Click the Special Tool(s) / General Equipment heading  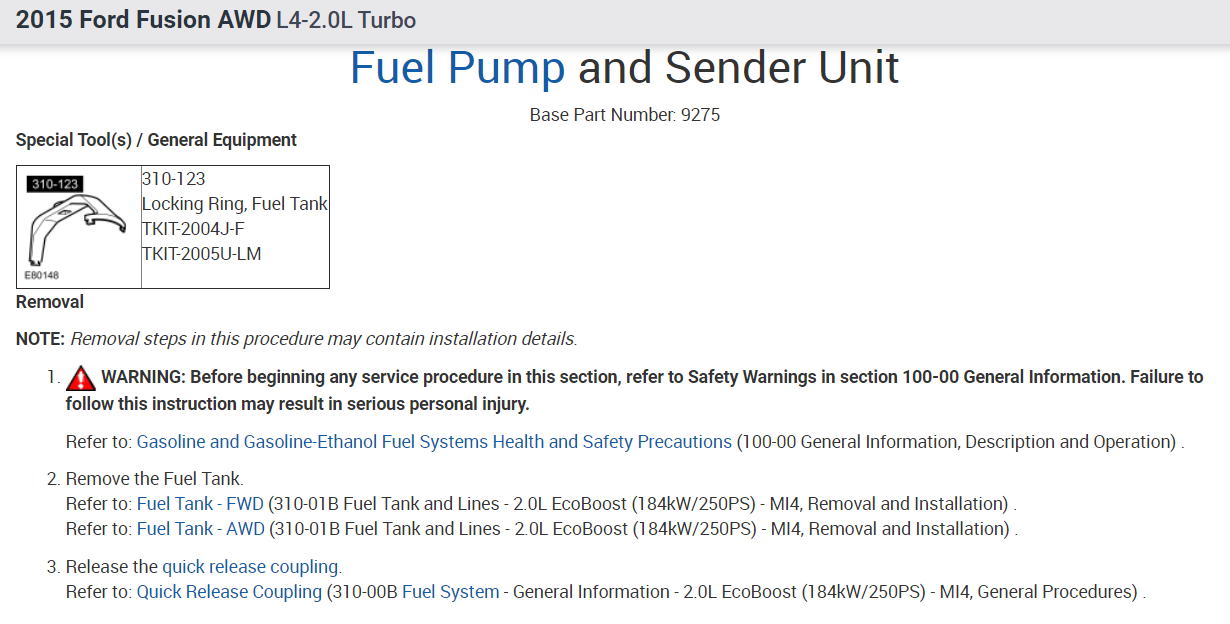[x=156, y=140]
